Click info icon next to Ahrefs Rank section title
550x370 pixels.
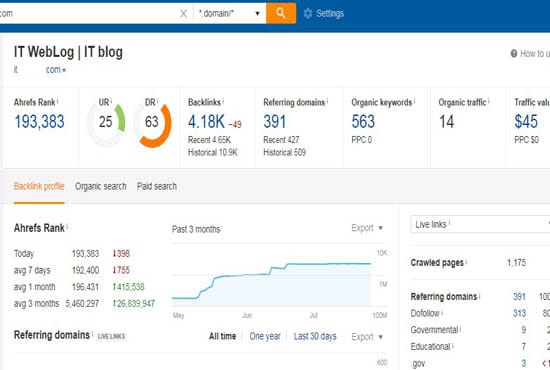pyautogui.click(x=67, y=227)
